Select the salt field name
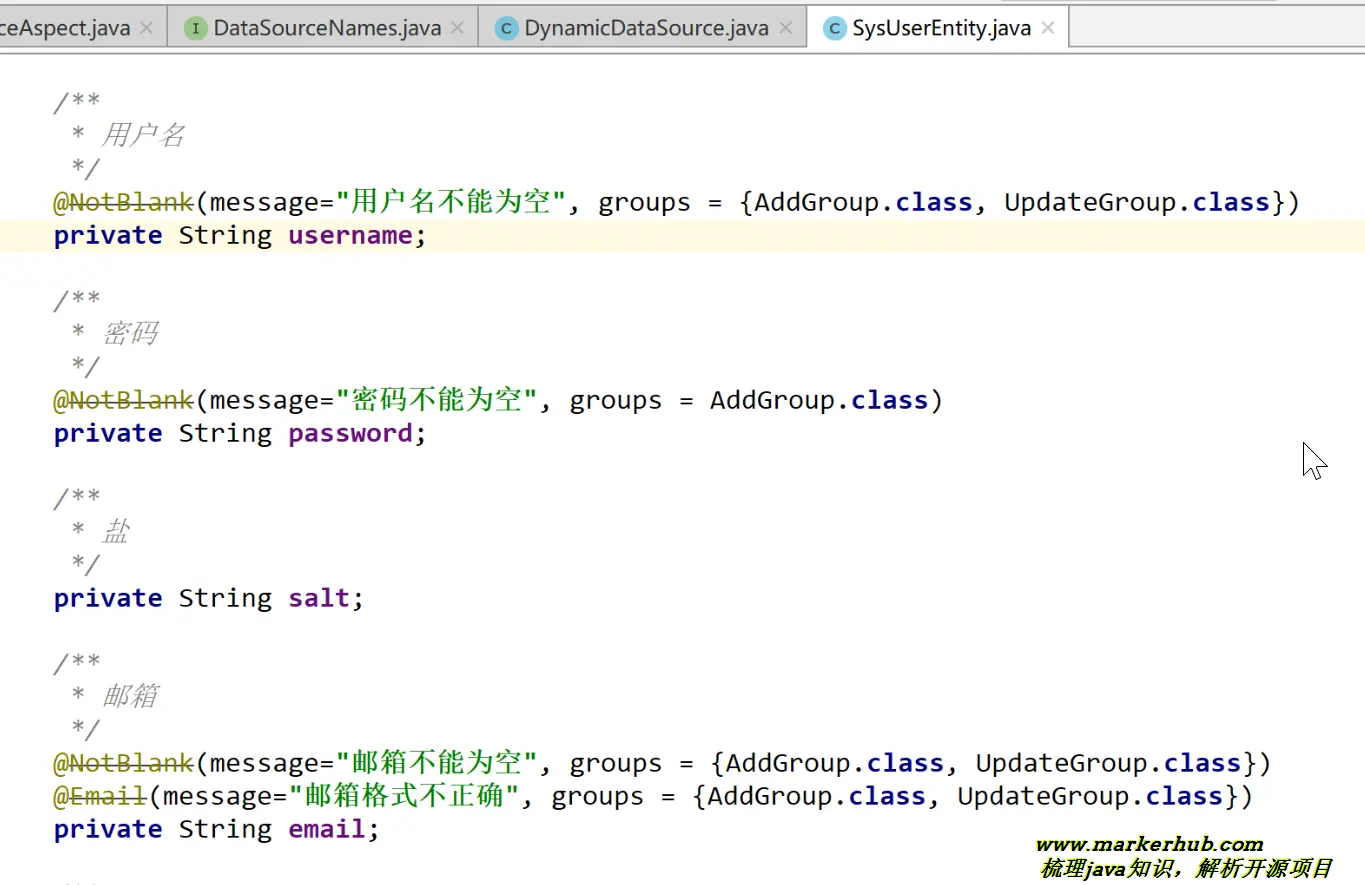Viewport: 1365px width, 885px height. pyautogui.click(x=318, y=597)
